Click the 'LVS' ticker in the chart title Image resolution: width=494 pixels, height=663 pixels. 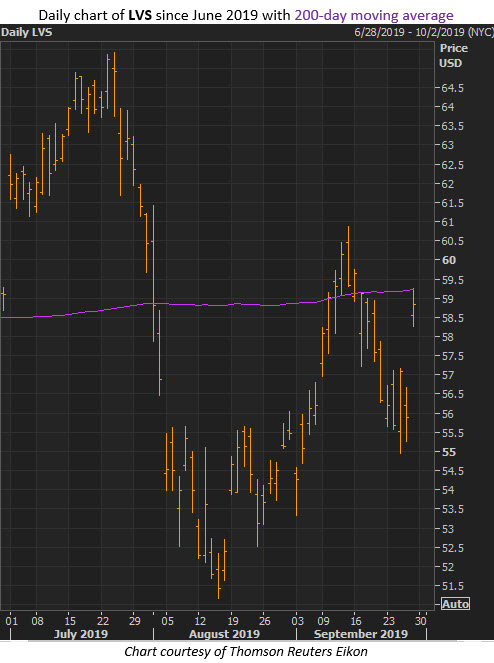point(140,15)
